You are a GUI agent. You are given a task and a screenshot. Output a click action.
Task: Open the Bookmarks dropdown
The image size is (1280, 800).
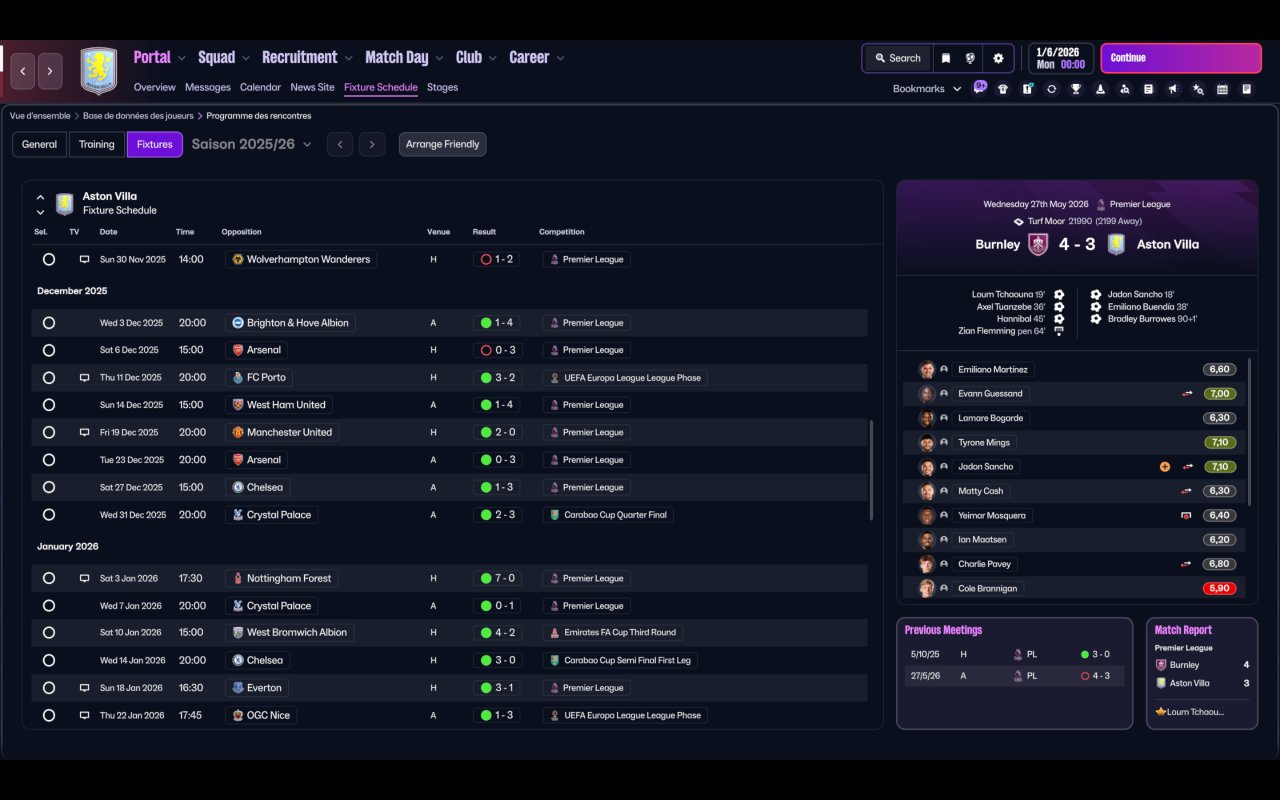(x=927, y=89)
